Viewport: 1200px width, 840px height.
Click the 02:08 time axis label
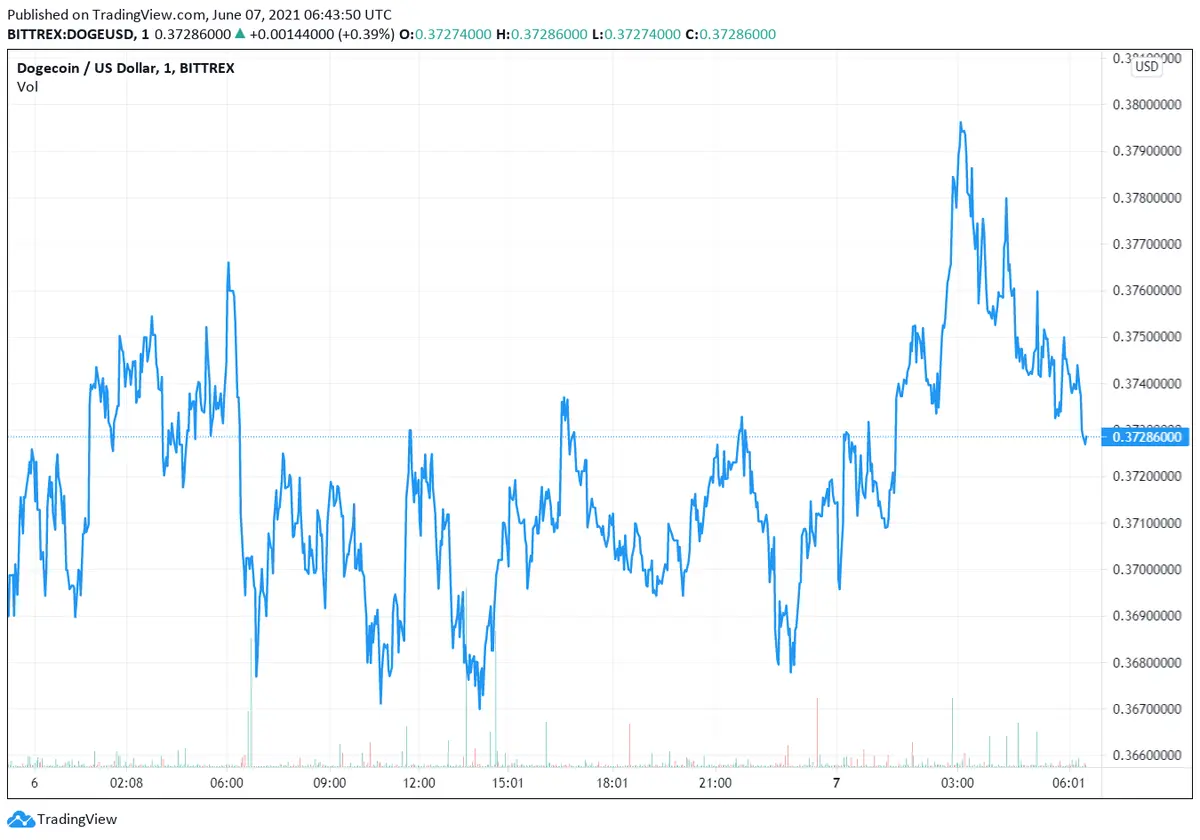point(126,782)
